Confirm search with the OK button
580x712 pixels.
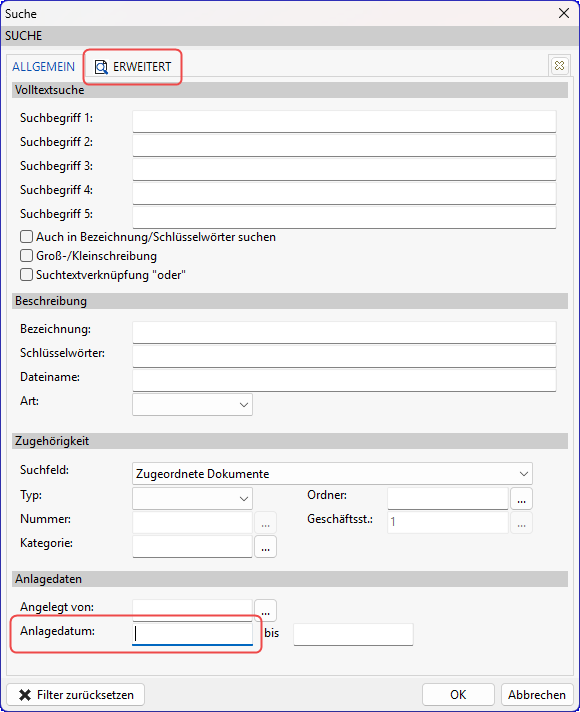click(x=458, y=695)
